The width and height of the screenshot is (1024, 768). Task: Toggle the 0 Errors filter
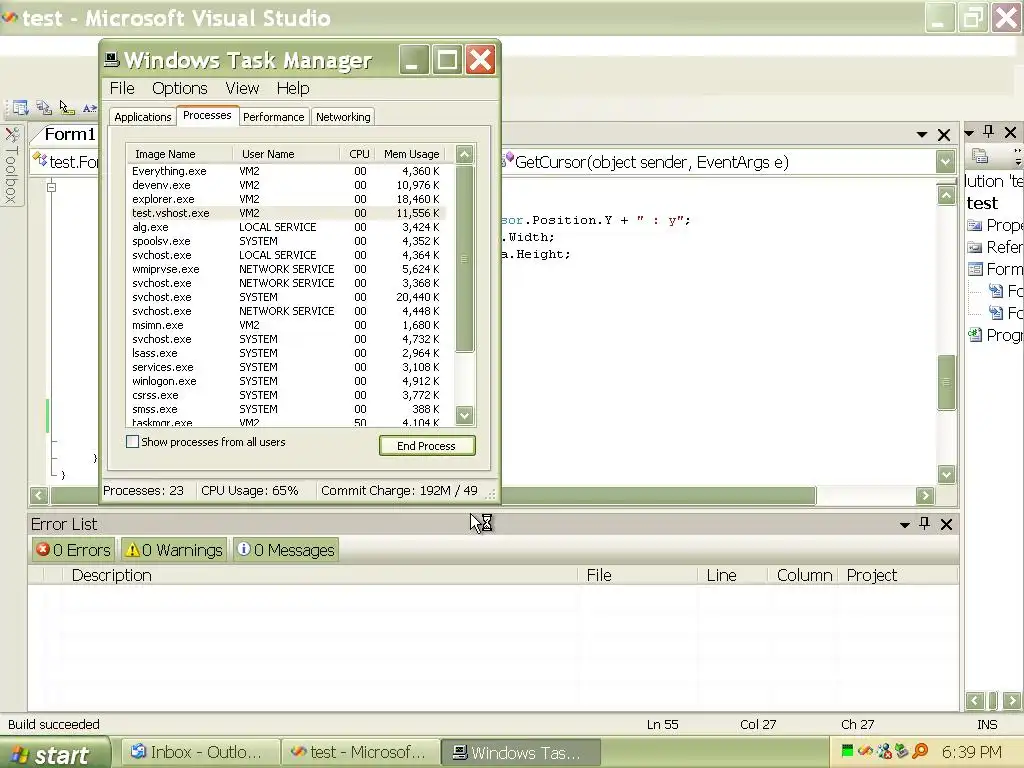click(74, 550)
